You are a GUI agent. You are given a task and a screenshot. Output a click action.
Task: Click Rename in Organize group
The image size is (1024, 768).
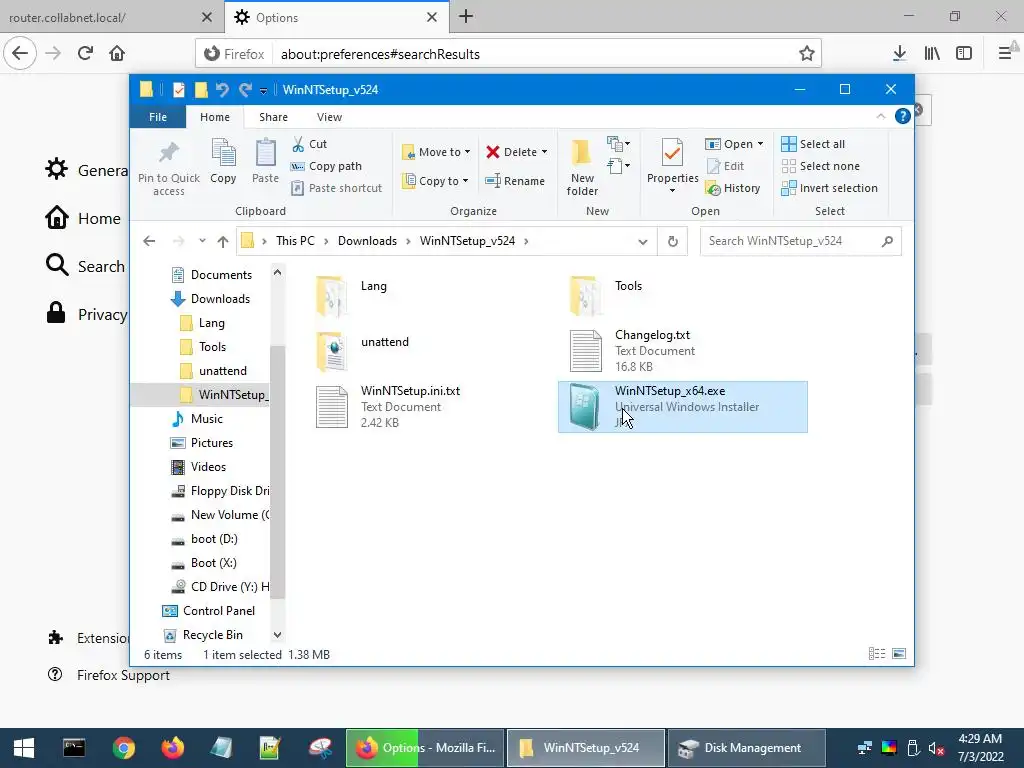click(515, 181)
